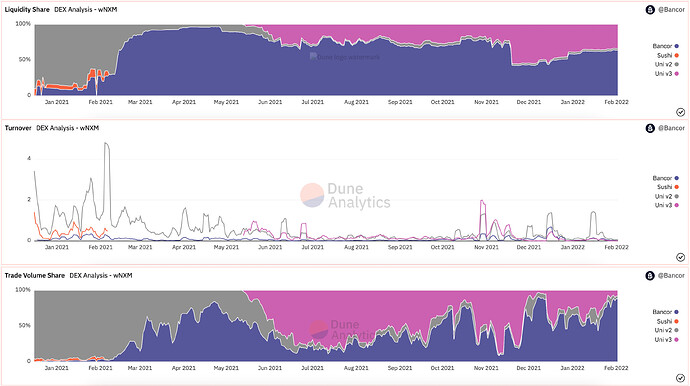Click 'DEX Analysis - wNXM' subtitle on Trade Volume Share chart
Screen dimensions: 690x386
pyautogui.click(x=101, y=276)
